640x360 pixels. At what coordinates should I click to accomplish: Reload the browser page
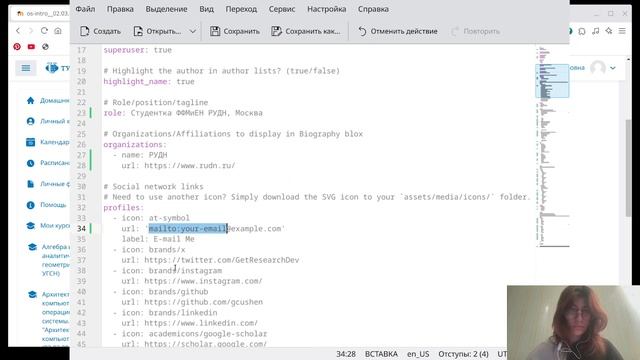44,31
